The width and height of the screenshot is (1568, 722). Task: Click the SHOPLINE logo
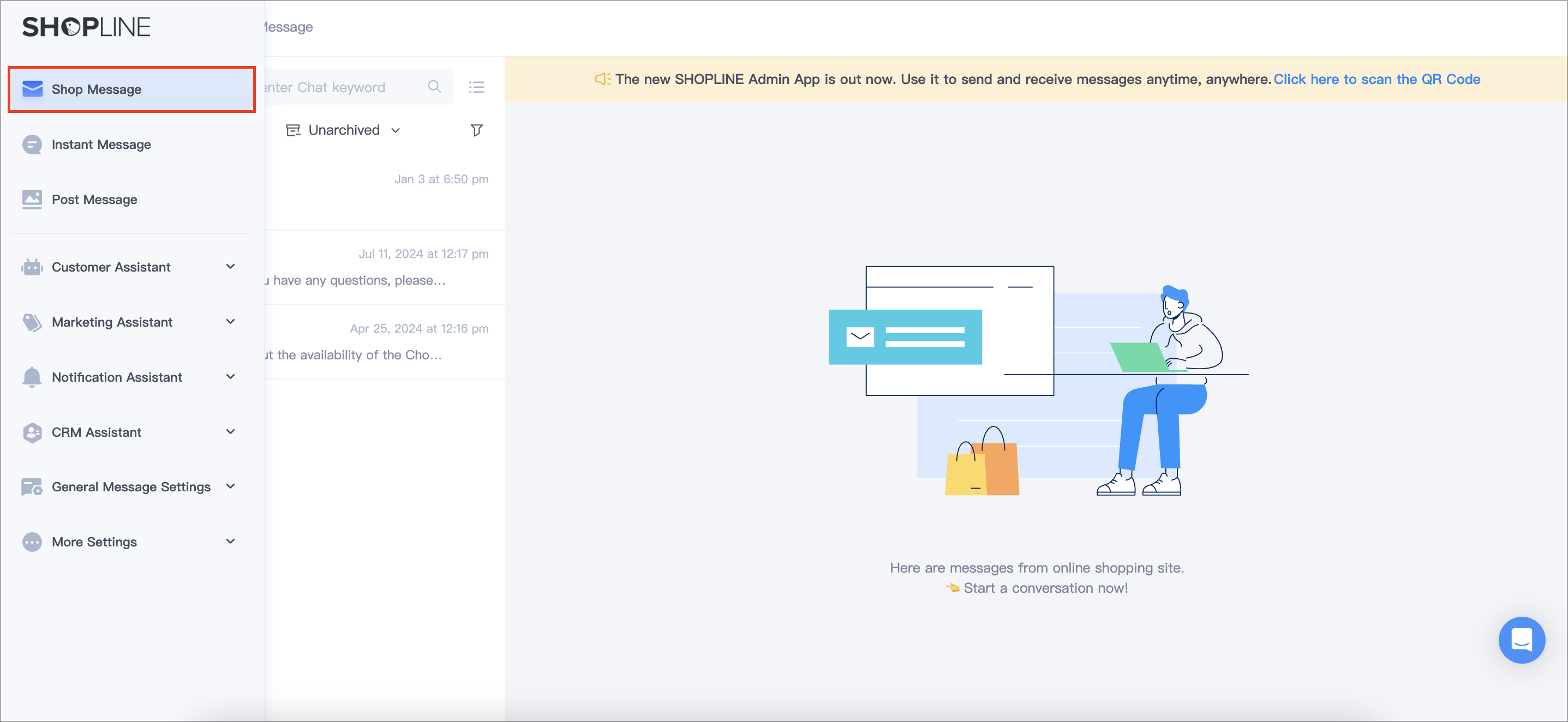(86, 26)
